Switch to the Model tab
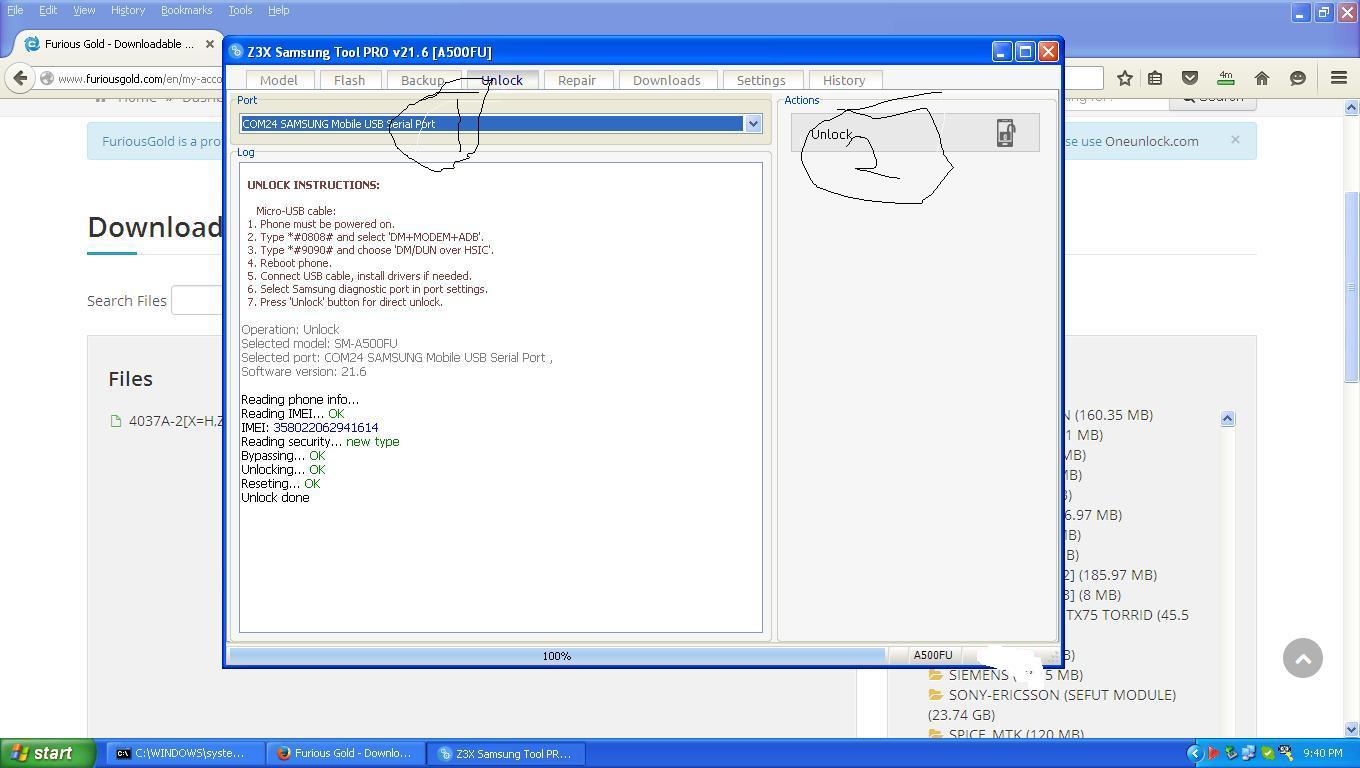This screenshot has width=1360, height=768. tap(279, 80)
